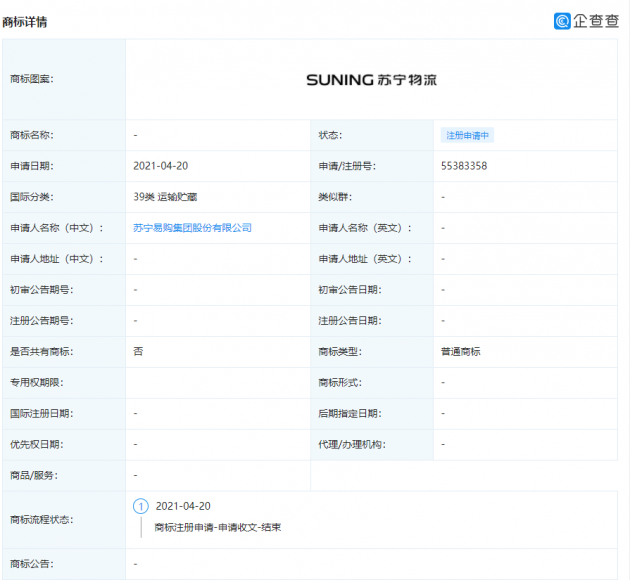Open 苏宁易购集团股份有限公司 applicant link
The width and height of the screenshot is (630, 580).
(x=192, y=228)
